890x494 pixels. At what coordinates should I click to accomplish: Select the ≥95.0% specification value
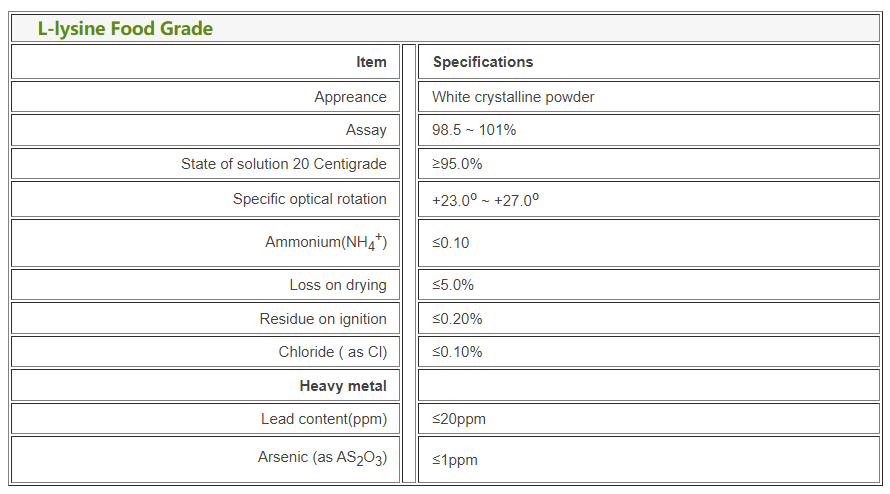(457, 164)
